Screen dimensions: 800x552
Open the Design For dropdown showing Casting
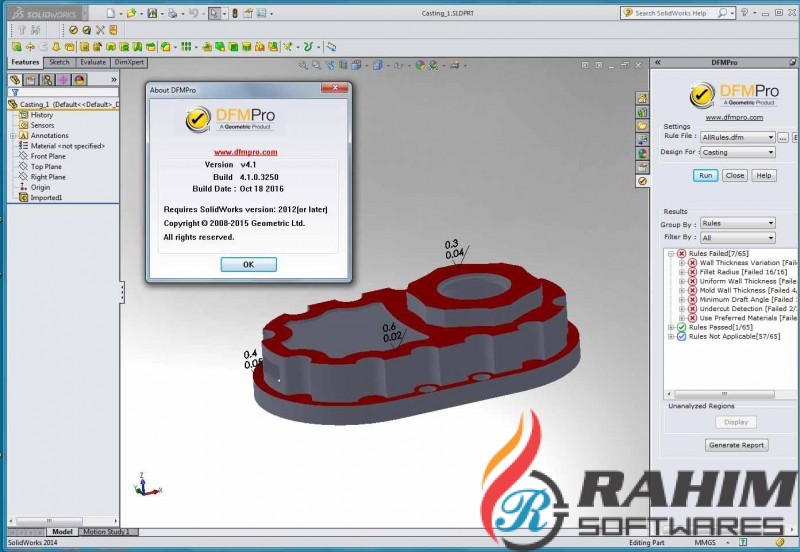738,152
